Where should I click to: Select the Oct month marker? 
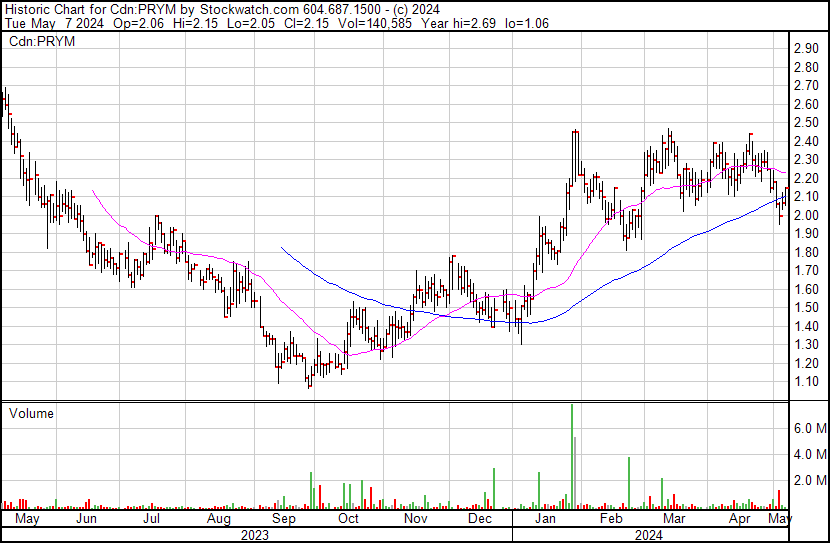point(348,520)
